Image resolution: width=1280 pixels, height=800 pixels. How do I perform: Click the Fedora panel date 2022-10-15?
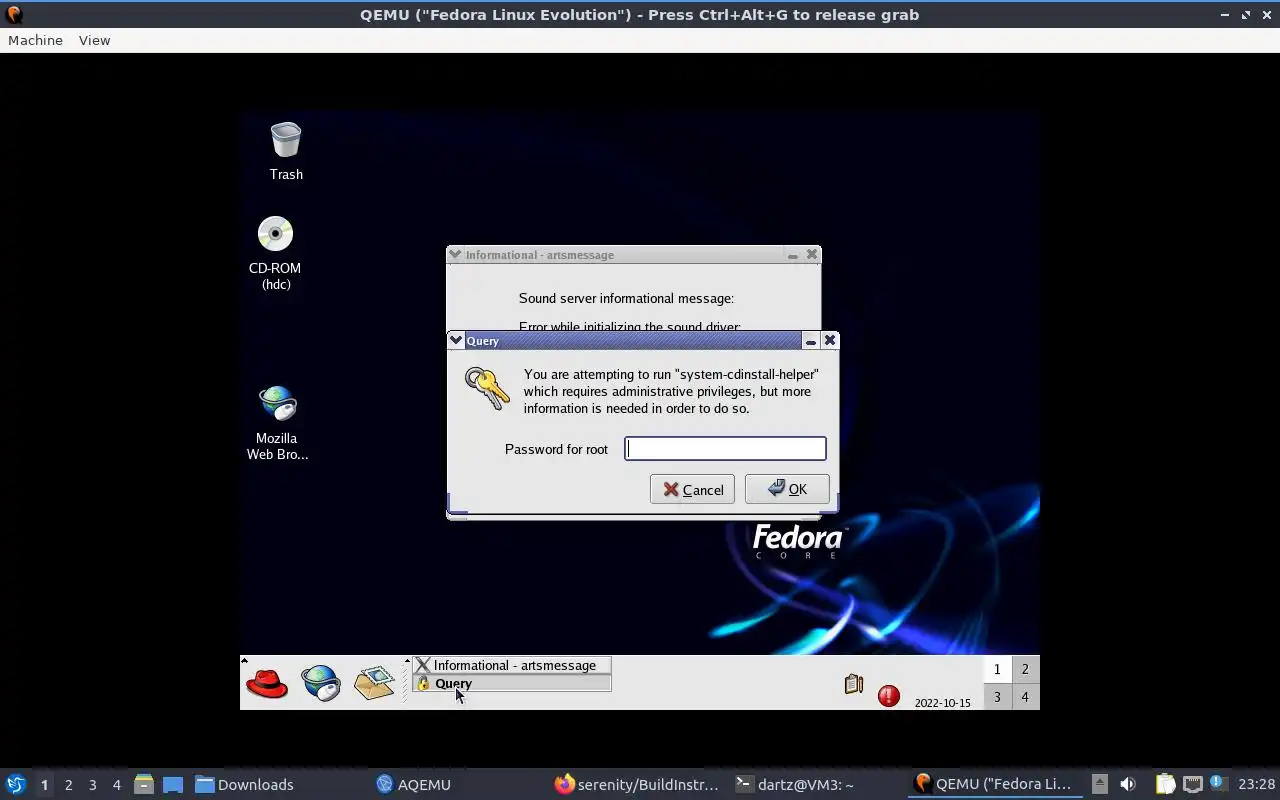[x=942, y=703]
